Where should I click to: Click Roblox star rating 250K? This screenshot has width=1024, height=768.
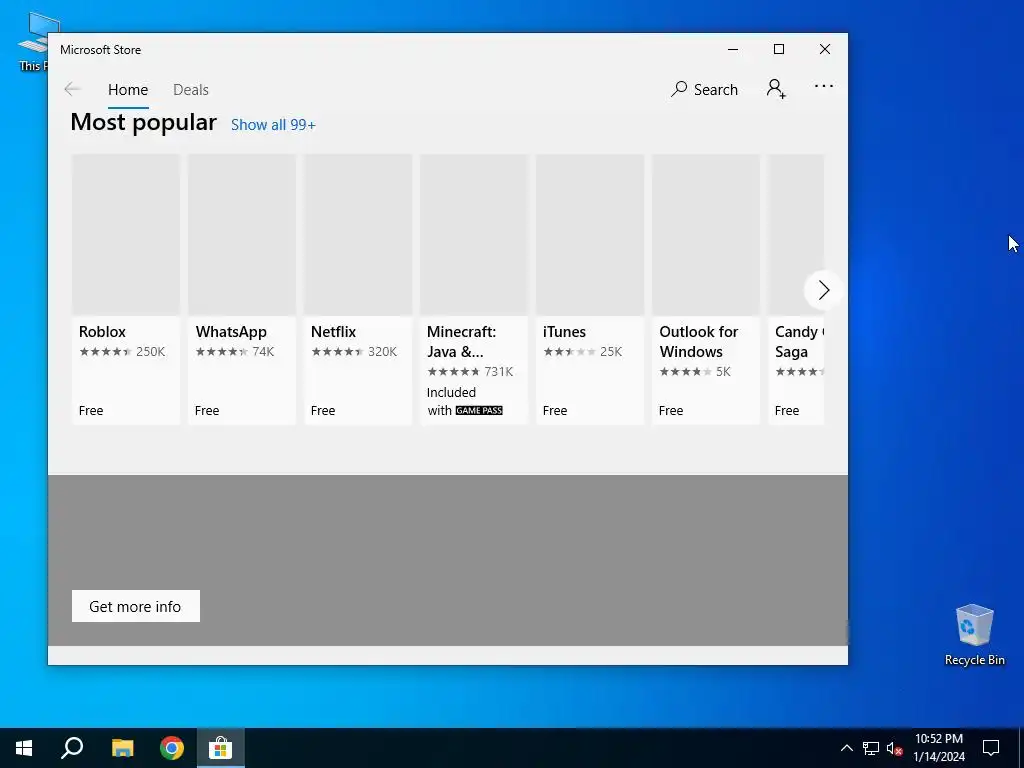tap(122, 352)
